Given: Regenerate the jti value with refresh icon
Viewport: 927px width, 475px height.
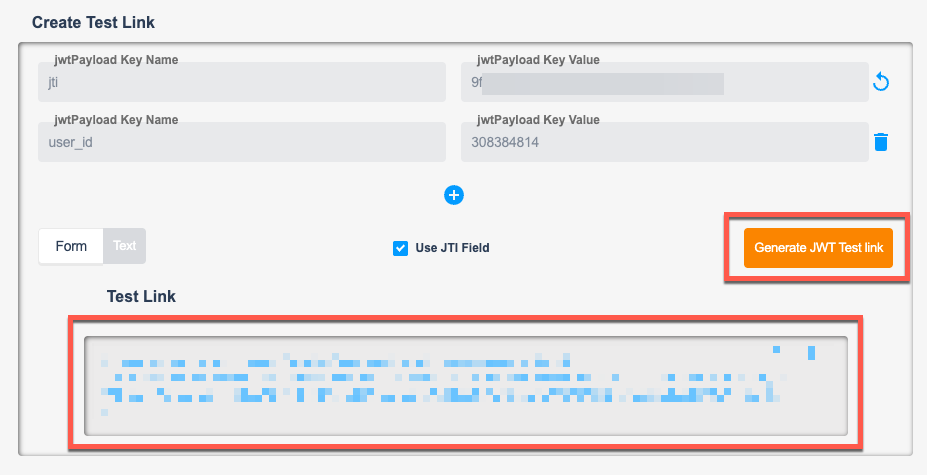Looking at the screenshot, I should click(x=881, y=82).
